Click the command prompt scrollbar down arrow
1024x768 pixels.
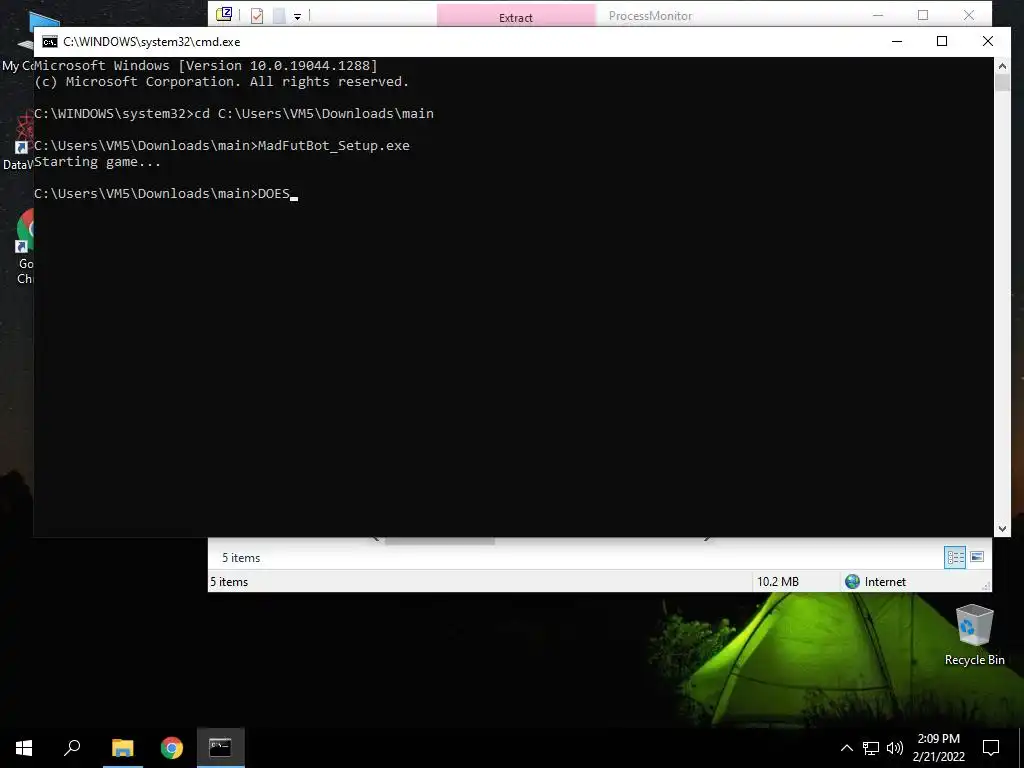coord(1002,529)
